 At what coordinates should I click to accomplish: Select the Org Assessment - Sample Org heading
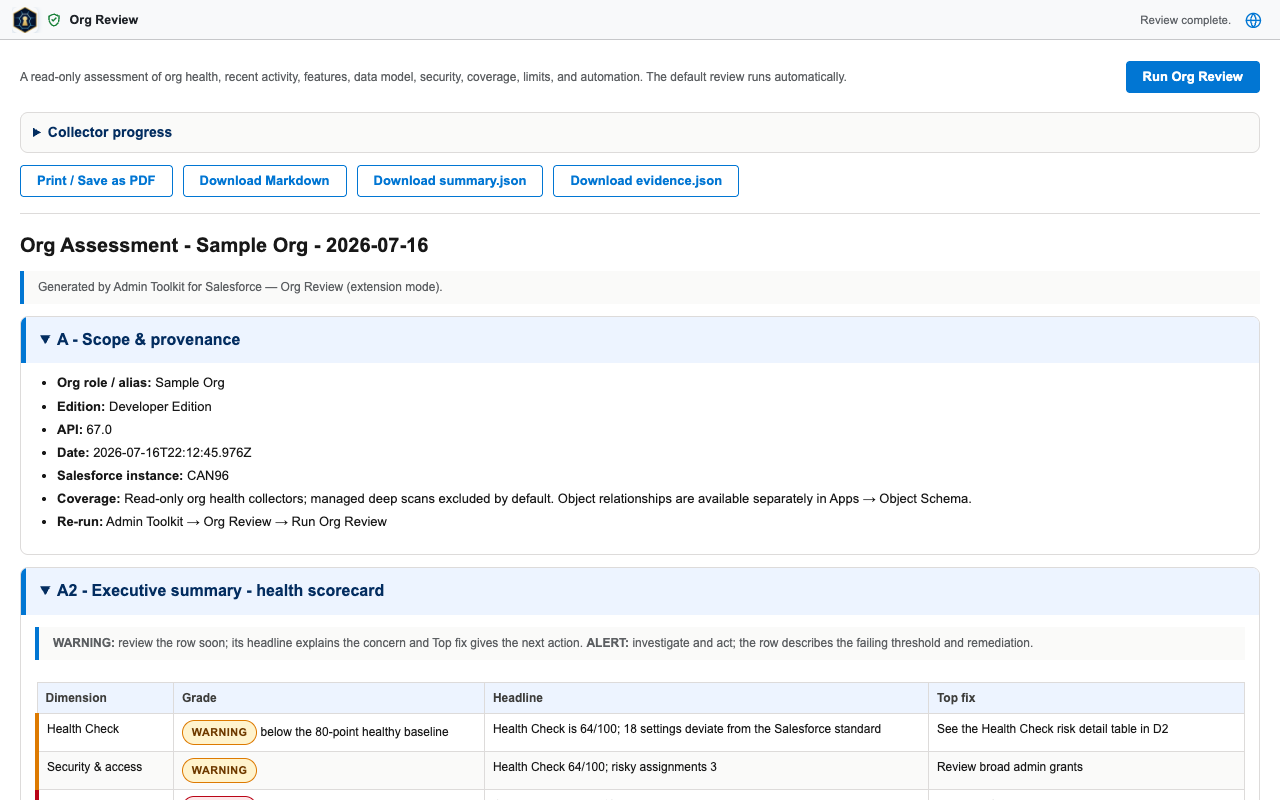click(x=224, y=245)
